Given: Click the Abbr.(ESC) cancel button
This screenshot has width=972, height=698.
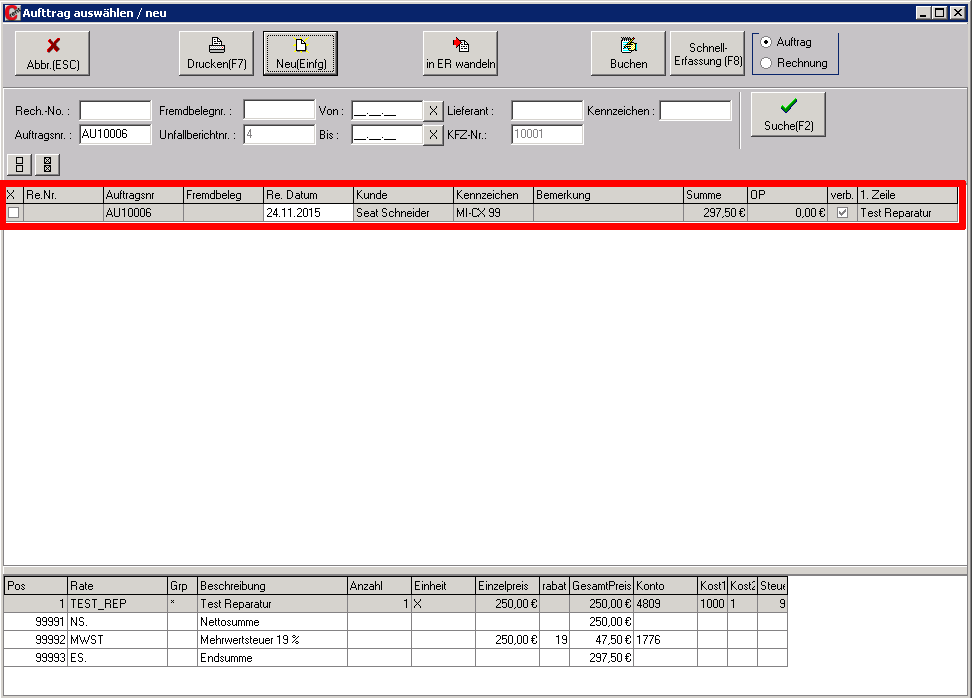Looking at the screenshot, I should [52, 53].
